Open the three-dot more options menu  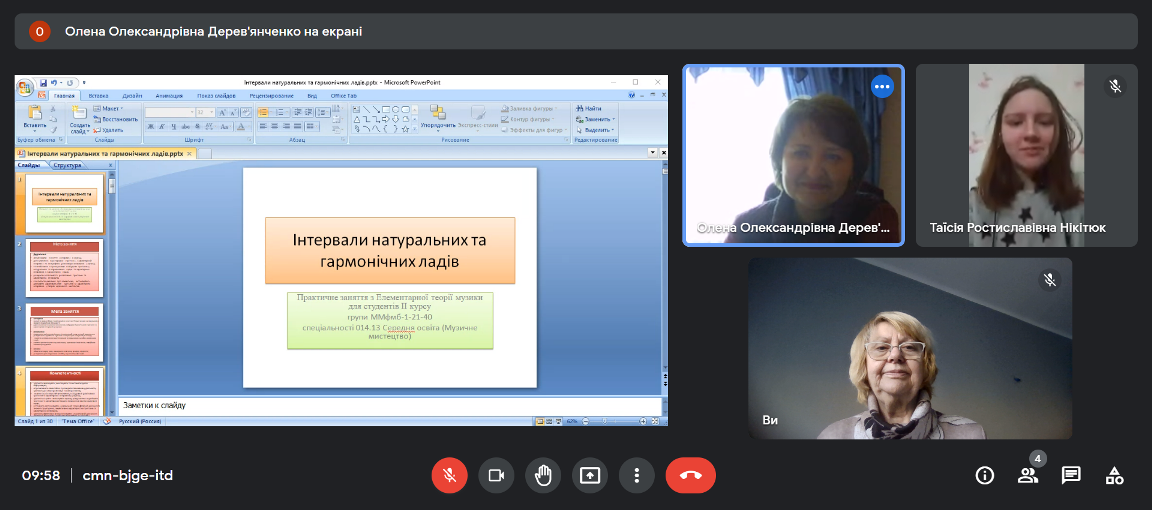click(x=636, y=475)
